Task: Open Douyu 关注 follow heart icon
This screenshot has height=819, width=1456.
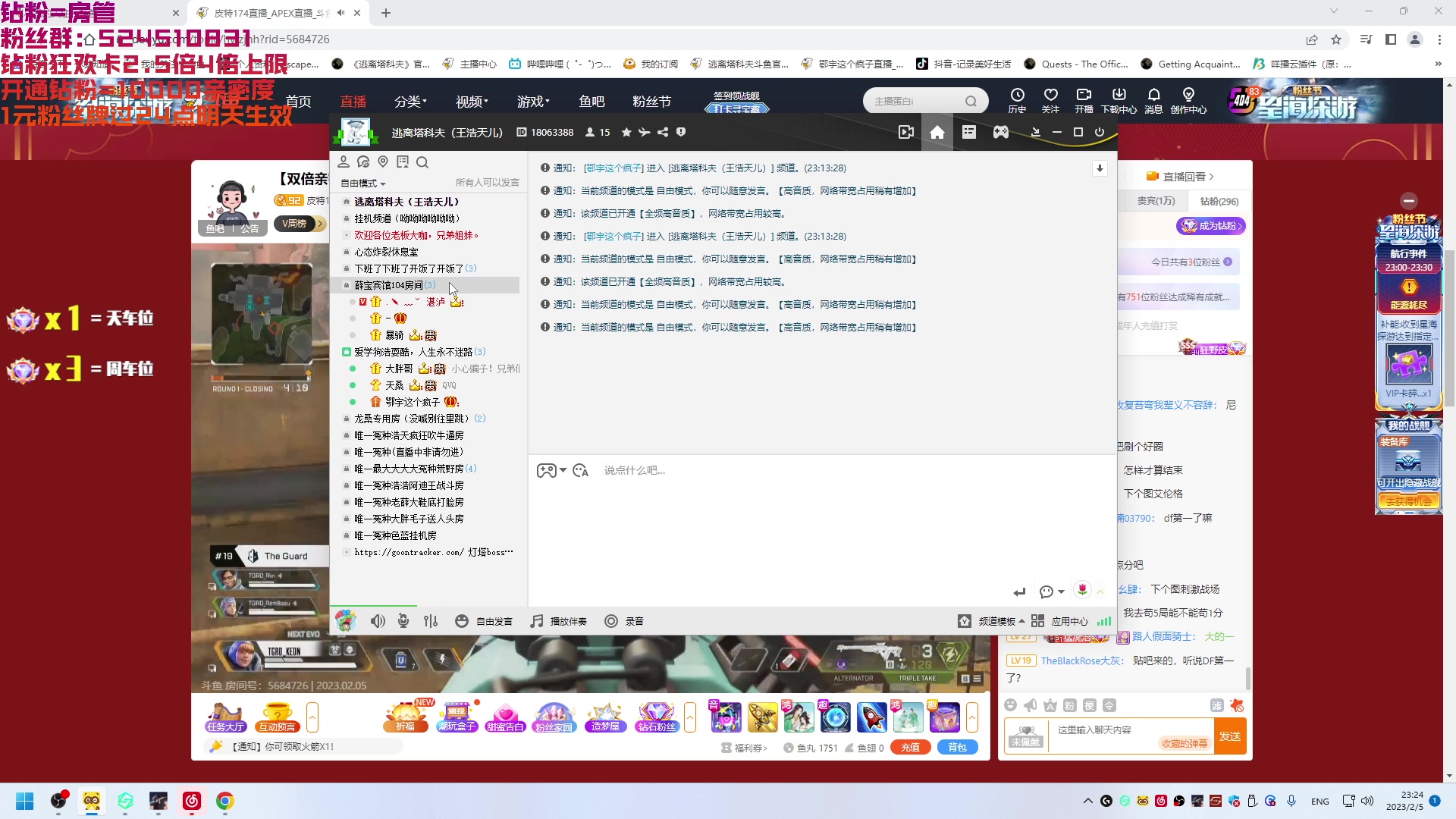Action: tap(1050, 100)
